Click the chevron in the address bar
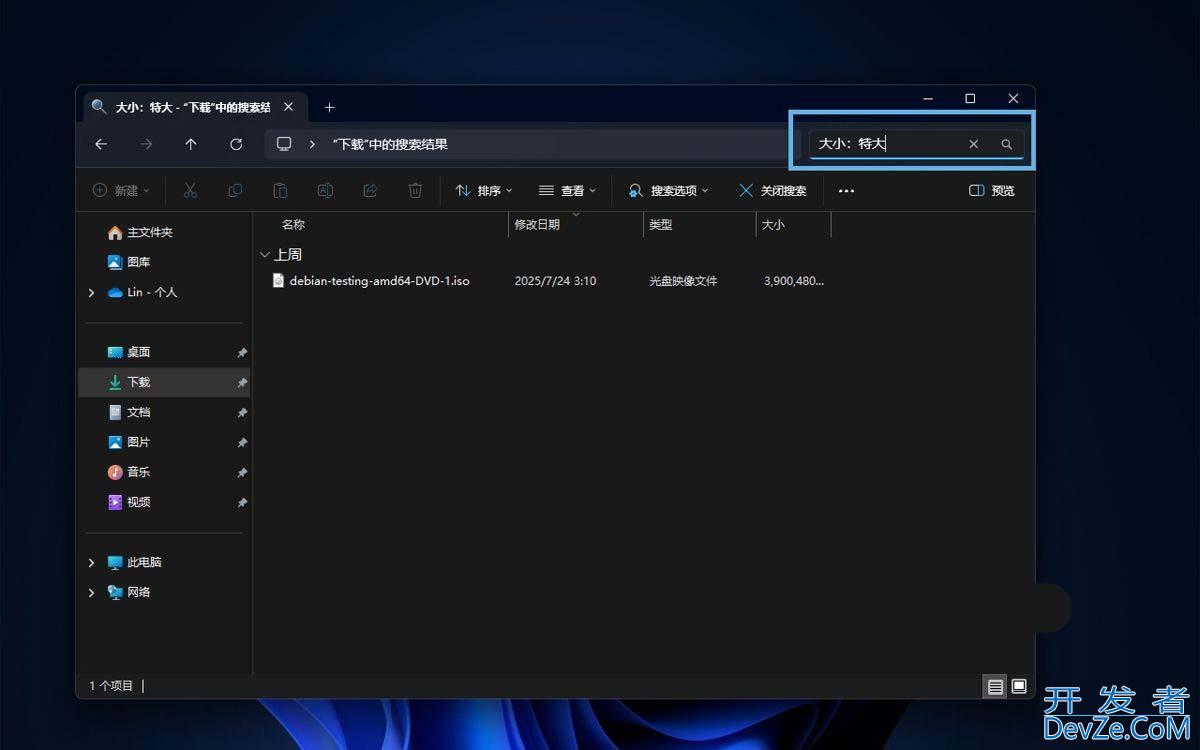This screenshot has width=1200, height=750. coord(312,144)
